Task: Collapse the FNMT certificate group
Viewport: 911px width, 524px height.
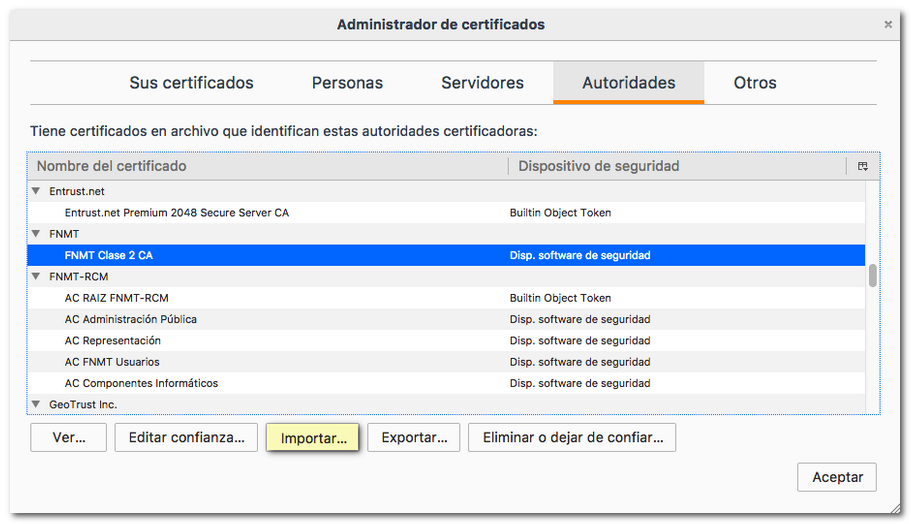Action: [36, 234]
